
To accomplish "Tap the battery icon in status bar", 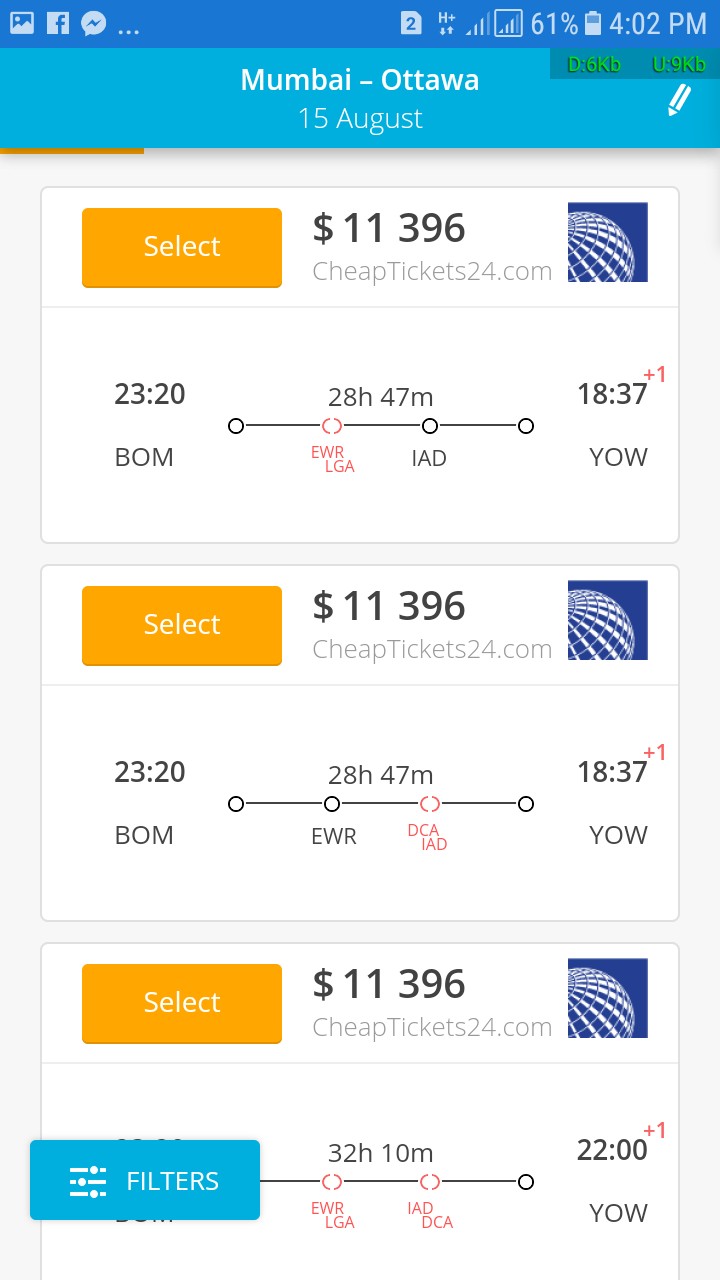I will tap(593, 23).
